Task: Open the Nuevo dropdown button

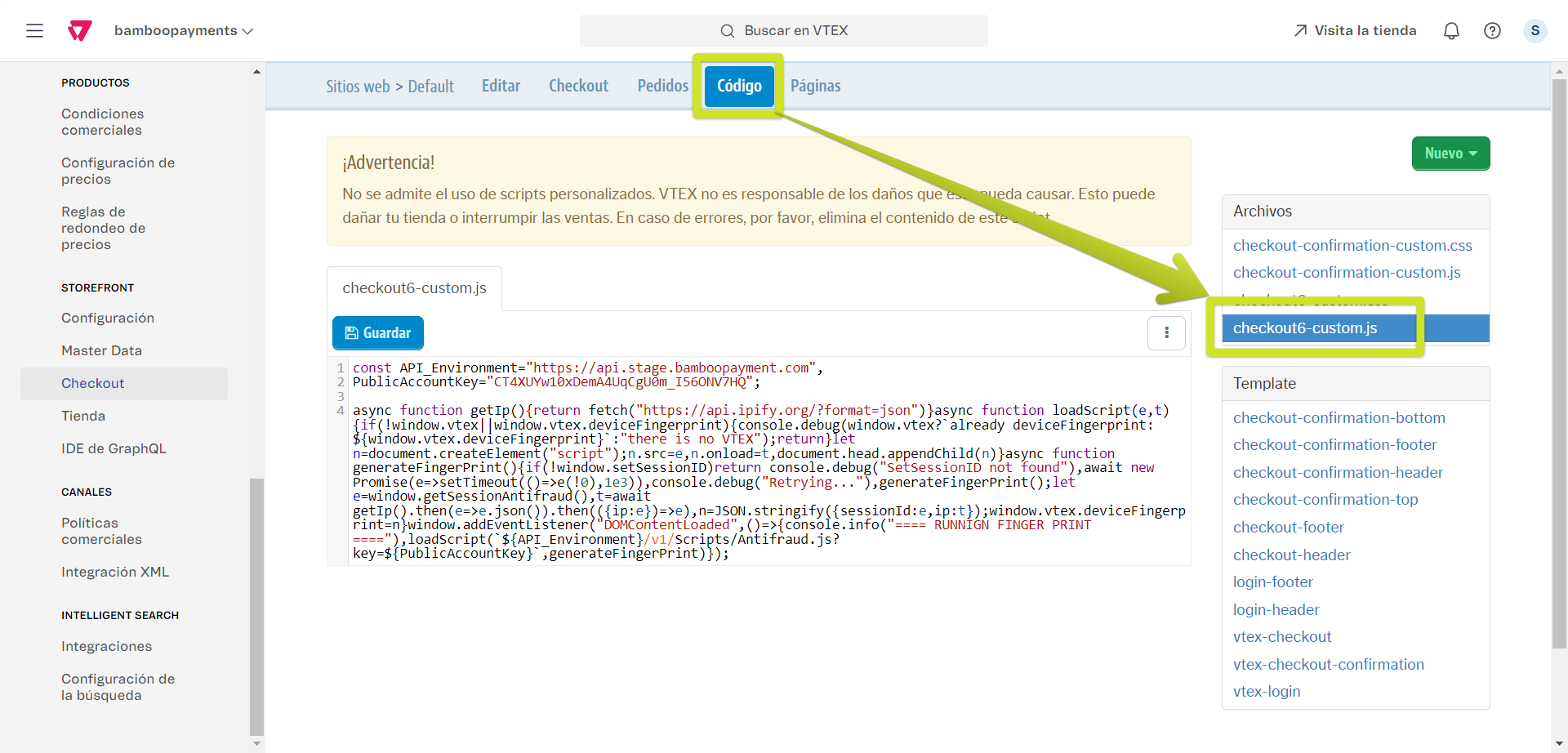Action: click(1450, 154)
